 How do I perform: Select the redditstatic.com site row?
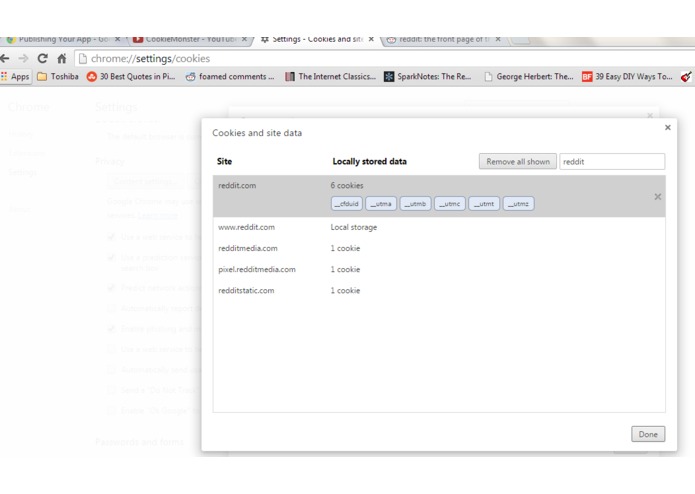(439, 291)
